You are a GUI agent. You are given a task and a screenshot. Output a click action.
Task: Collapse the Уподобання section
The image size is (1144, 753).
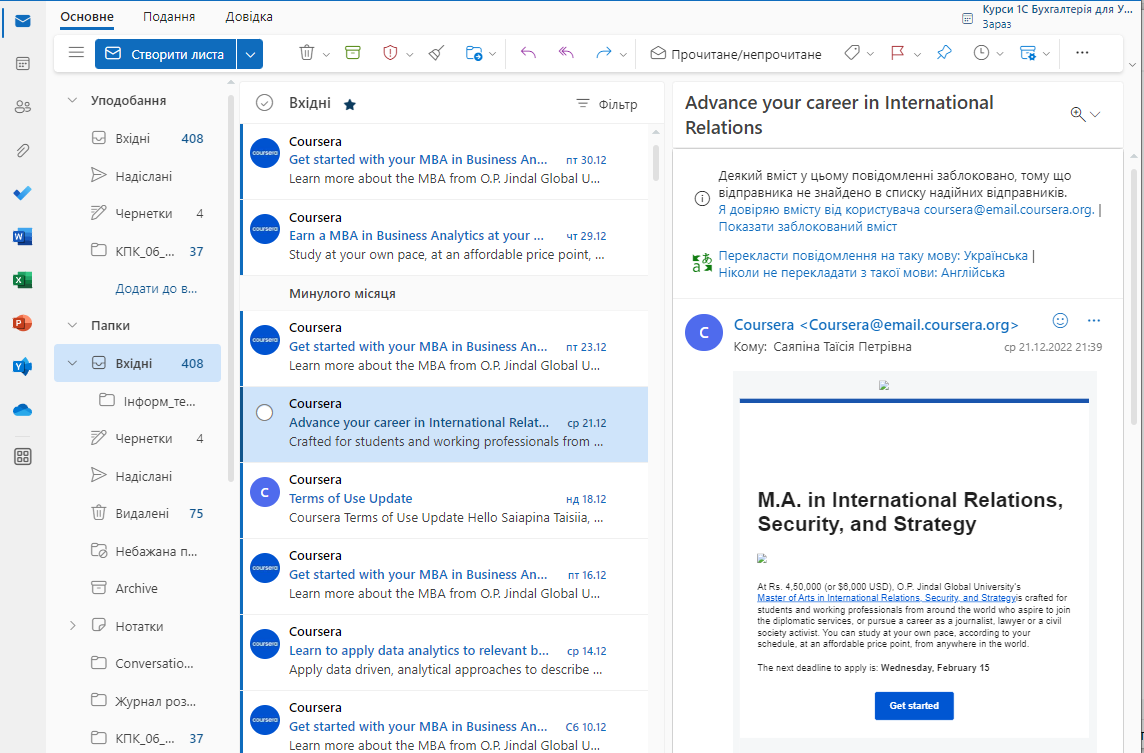72,101
